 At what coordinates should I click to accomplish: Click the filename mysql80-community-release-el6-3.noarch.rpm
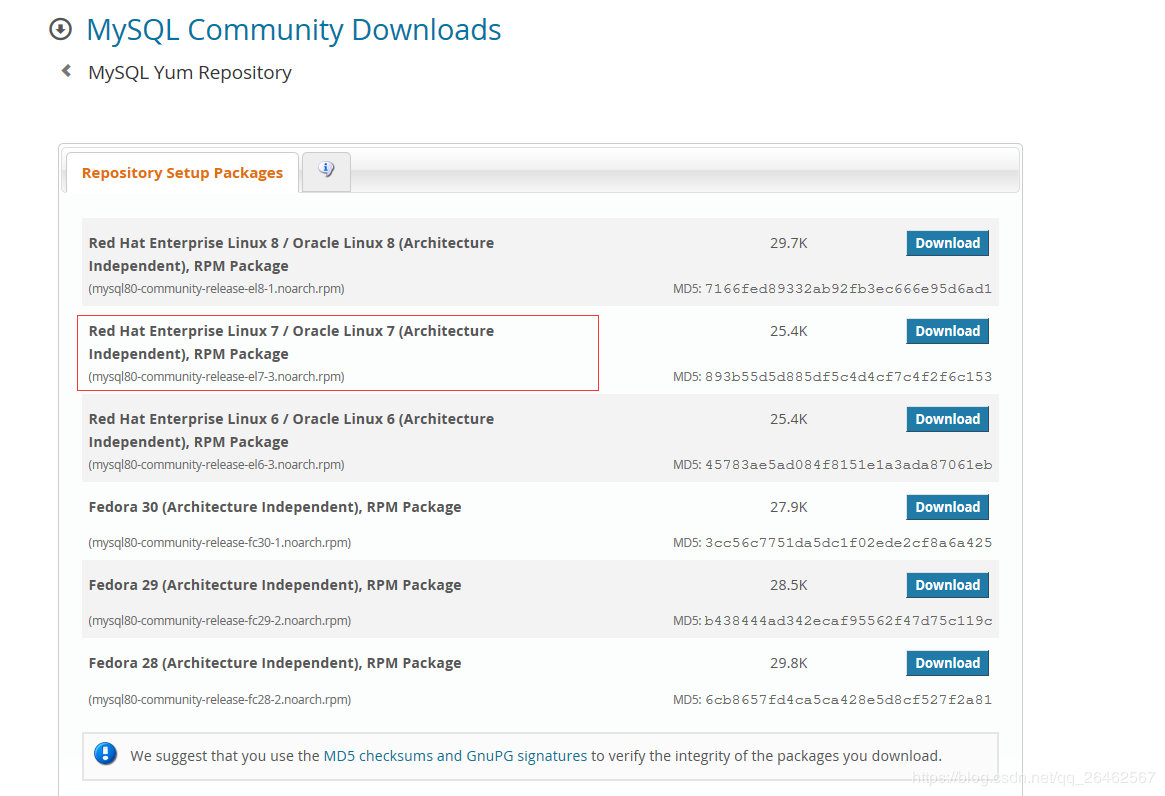tap(216, 465)
